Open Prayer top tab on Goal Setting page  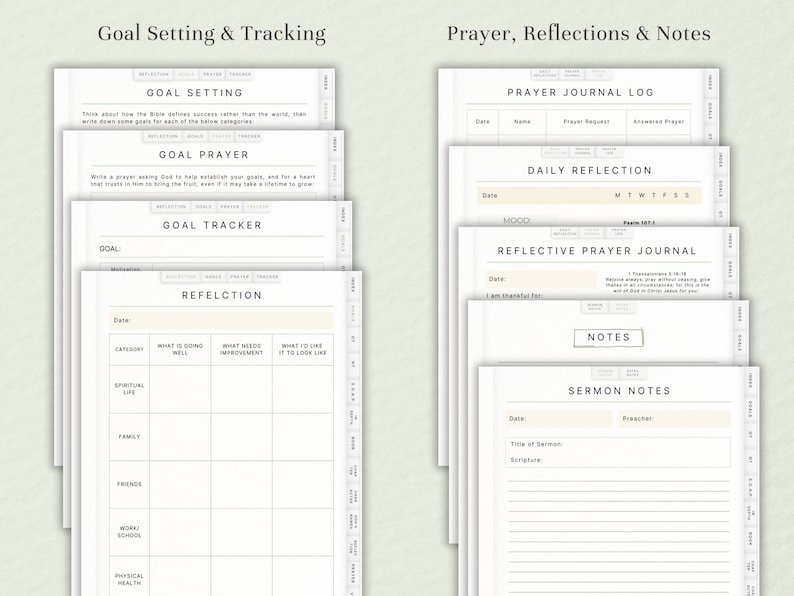click(212, 74)
